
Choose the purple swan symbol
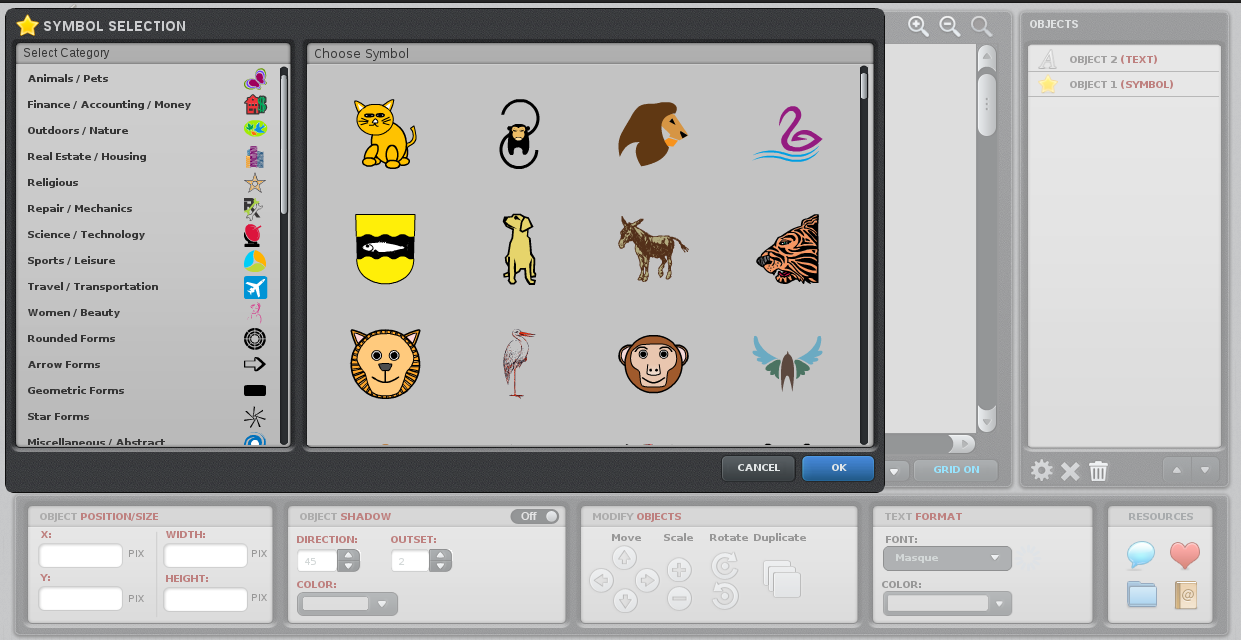coord(787,134)
